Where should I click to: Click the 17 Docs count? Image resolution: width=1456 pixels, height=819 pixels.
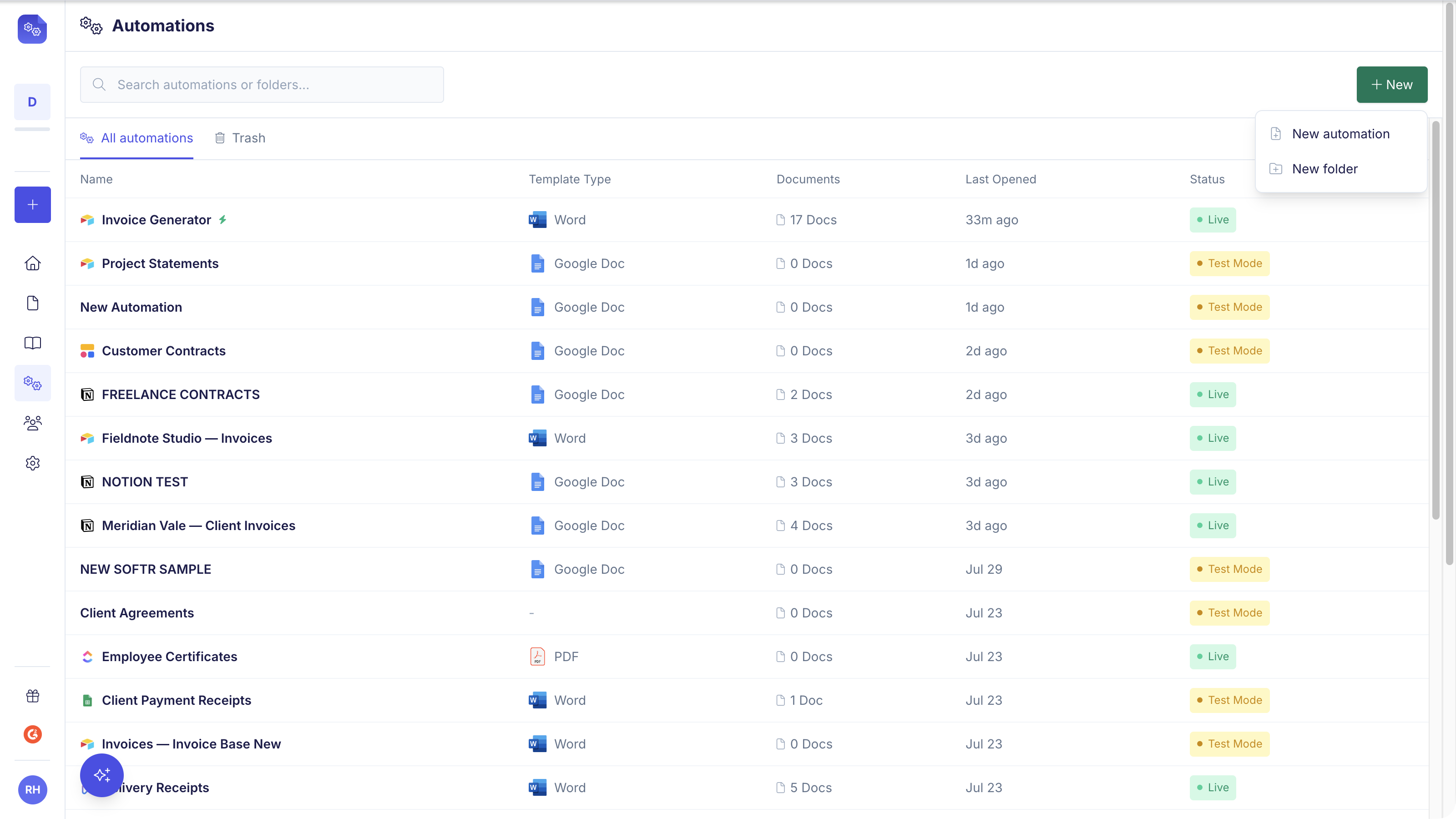pyautogui.click(x=807, y=220)
